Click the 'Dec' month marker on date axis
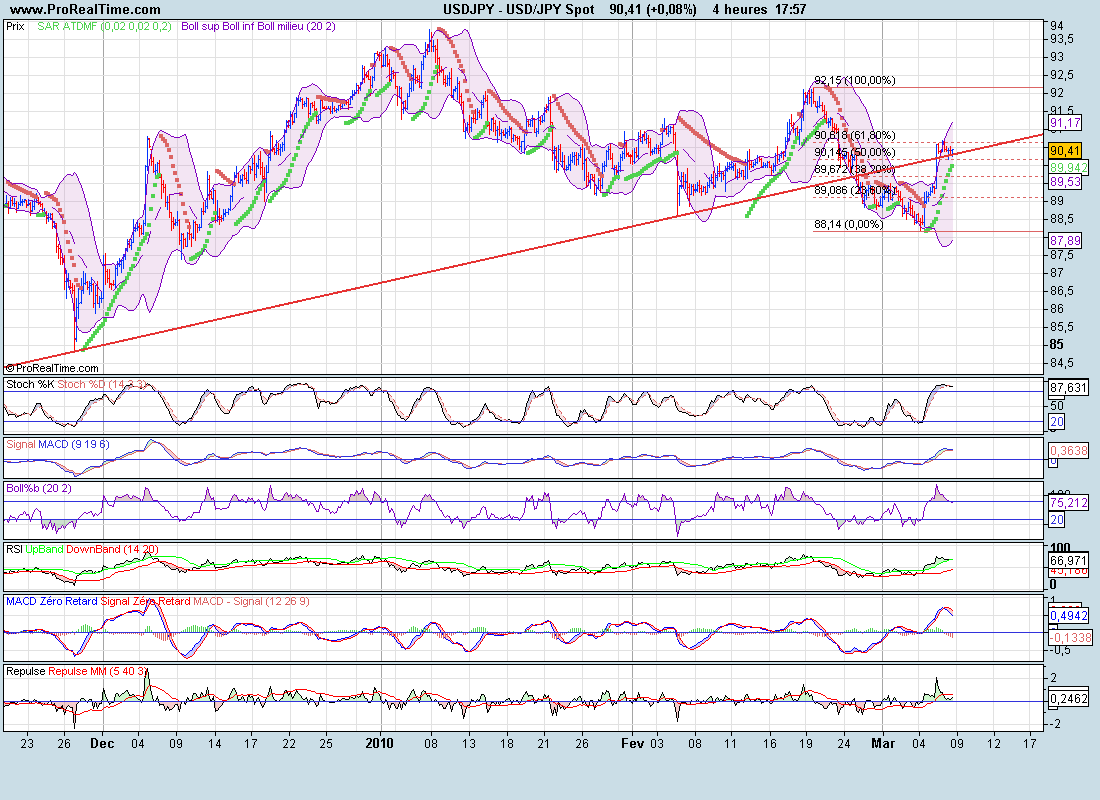 [x=102, y=743]
